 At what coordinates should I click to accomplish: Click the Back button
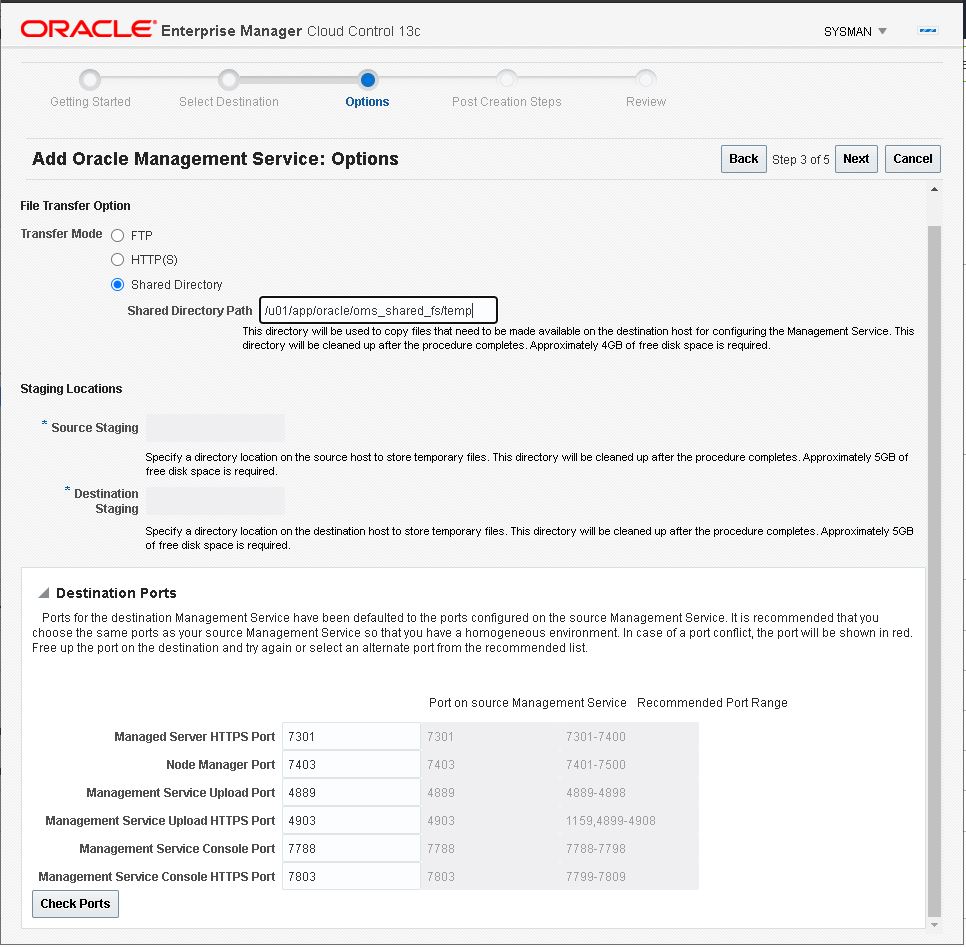click(x=743, y=158)
